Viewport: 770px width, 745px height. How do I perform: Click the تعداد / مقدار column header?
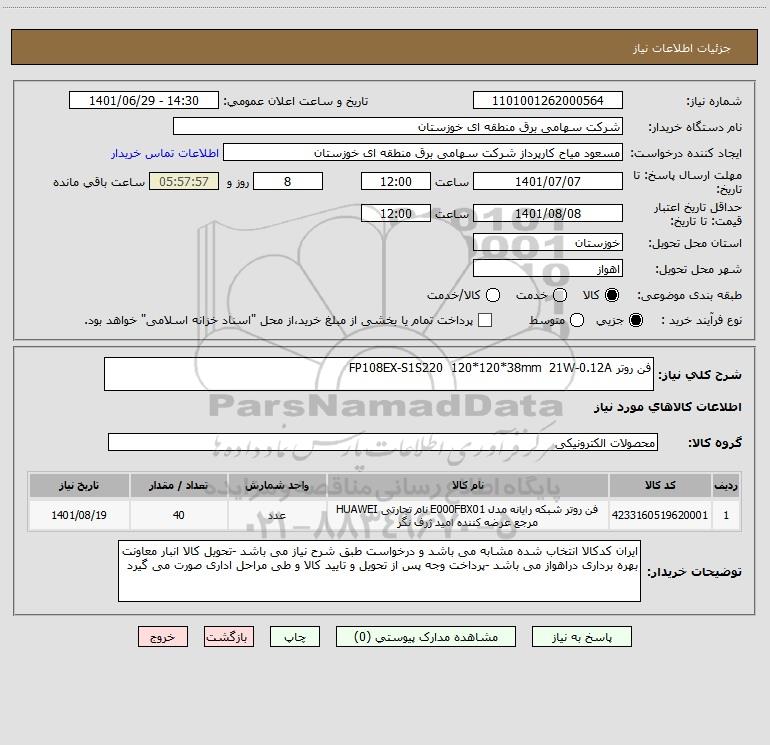click(178, 485)
